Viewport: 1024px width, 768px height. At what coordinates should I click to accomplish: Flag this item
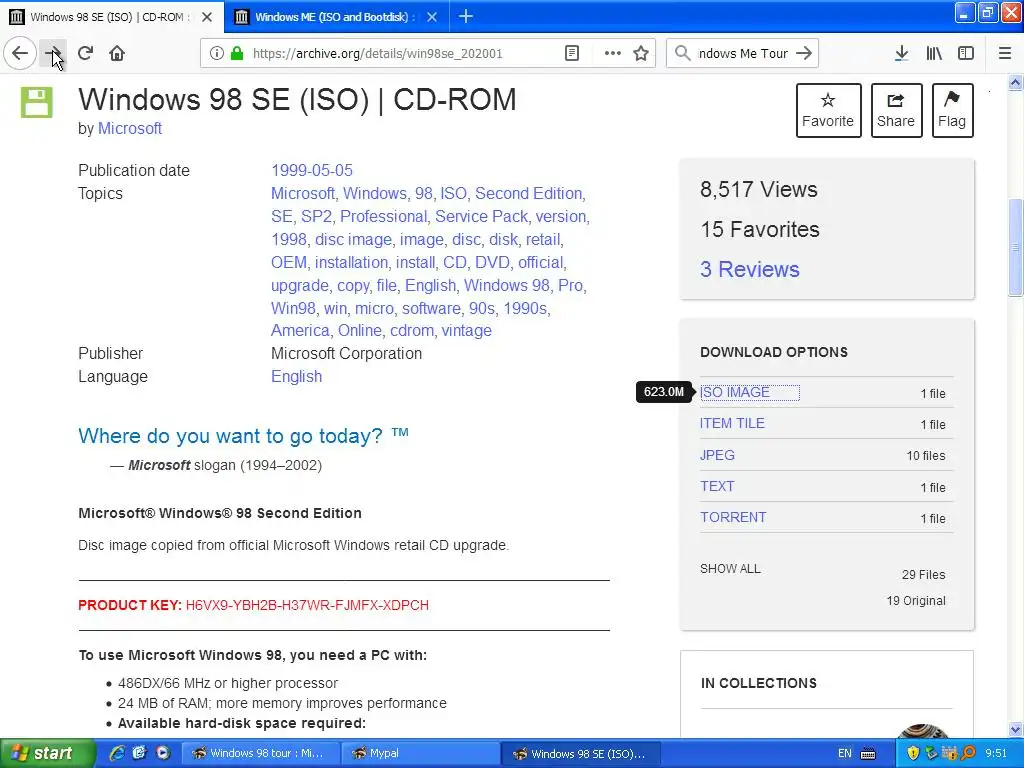tap(952, 110)
